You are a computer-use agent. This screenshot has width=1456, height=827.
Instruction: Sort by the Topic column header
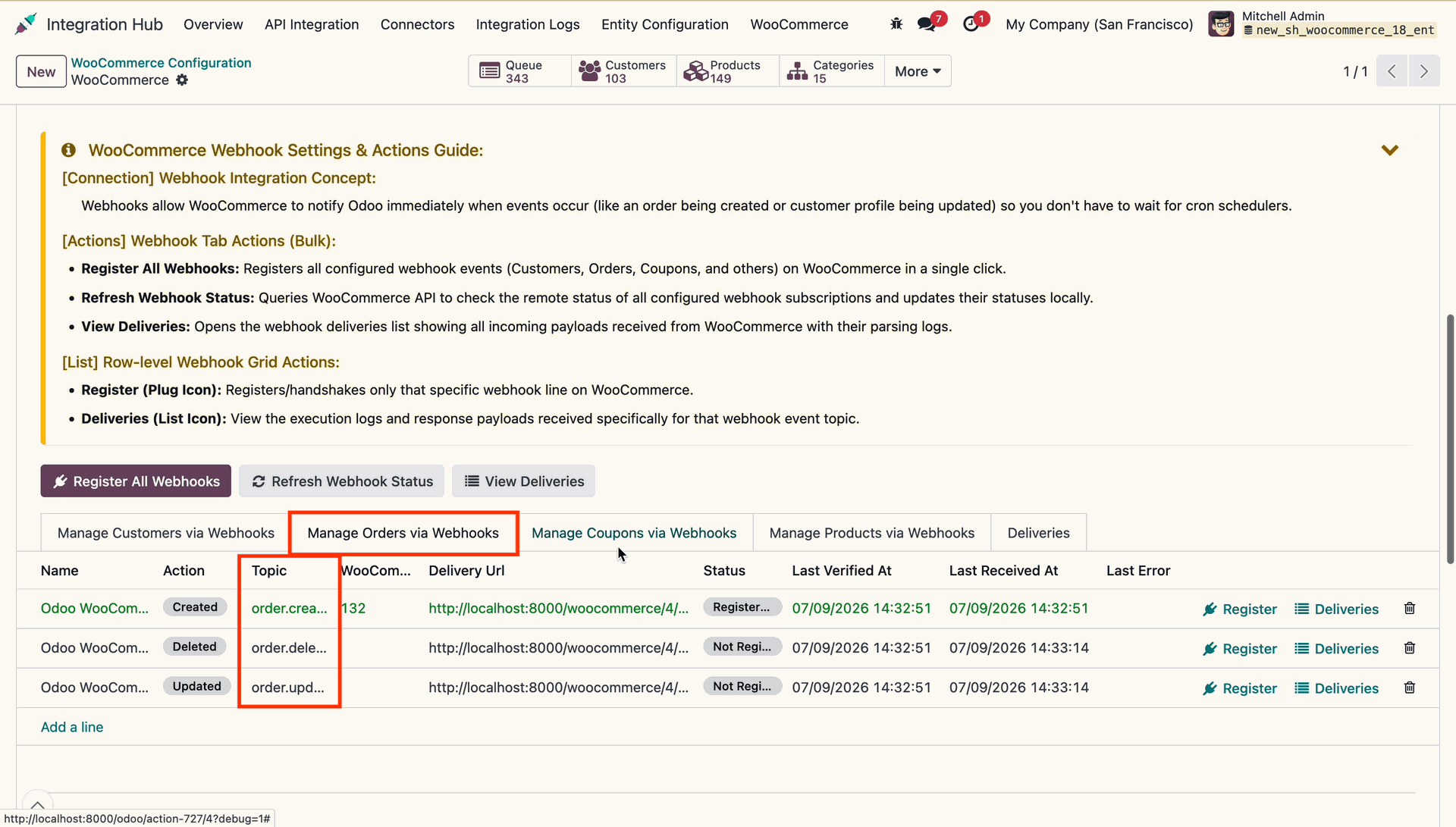(x=269, y=571)
